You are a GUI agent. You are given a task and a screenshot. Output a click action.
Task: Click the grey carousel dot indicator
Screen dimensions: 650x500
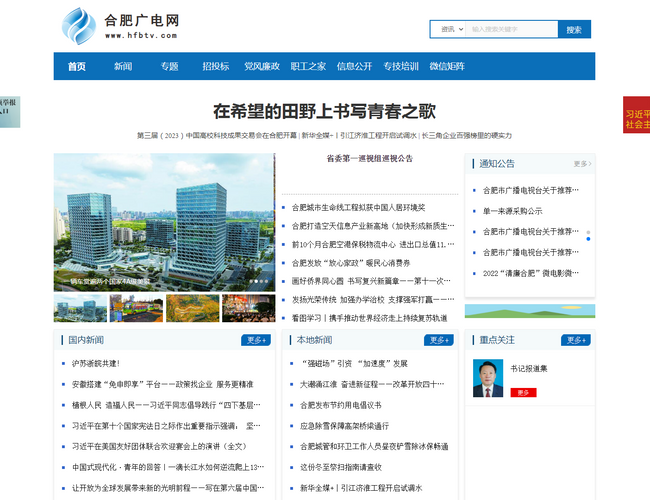[x=588, y=232]
